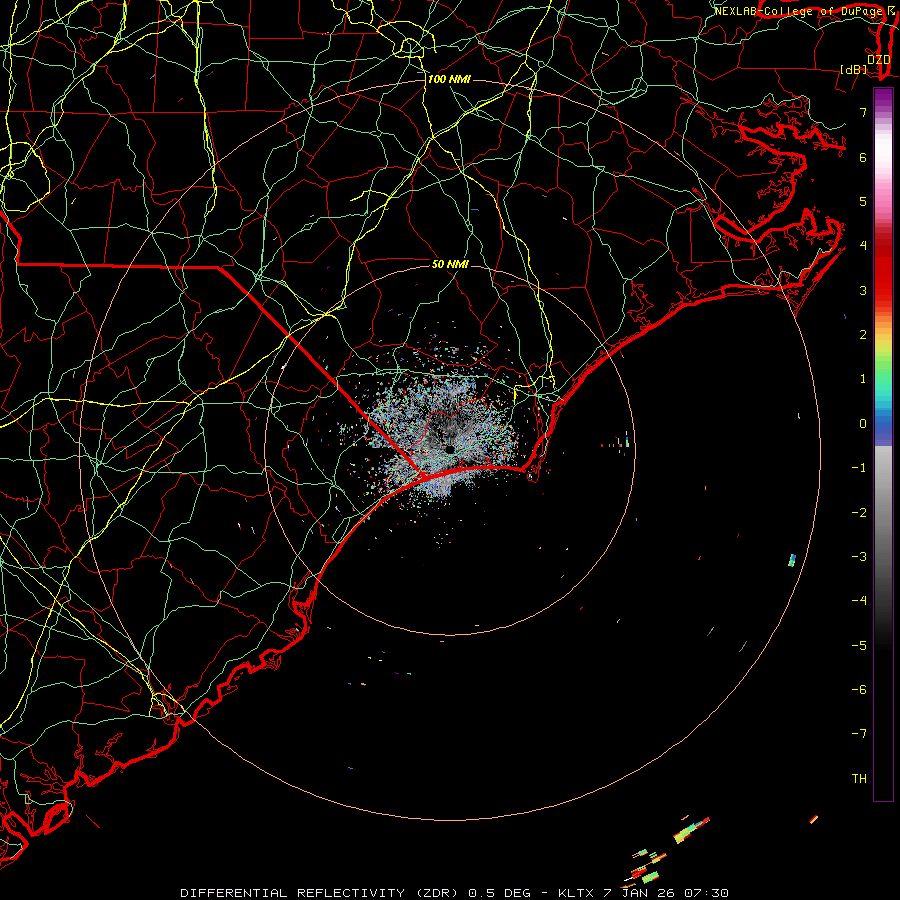Click the -2 value on the color scale
This screenshot has height=900, width=900.
click(x=859, y=512)
